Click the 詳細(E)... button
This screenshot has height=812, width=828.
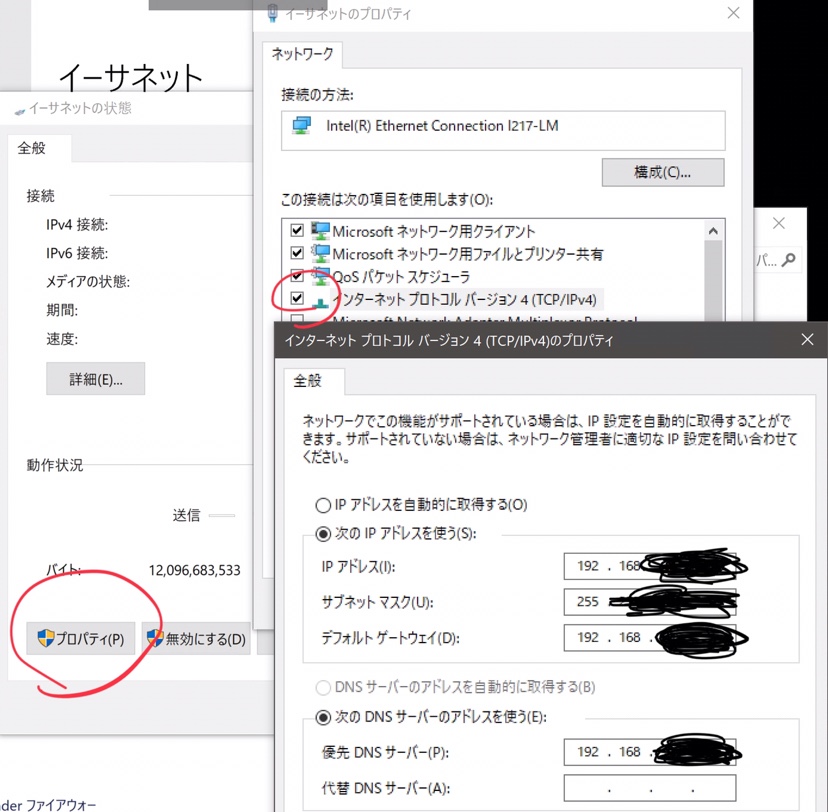pos(96,379)
